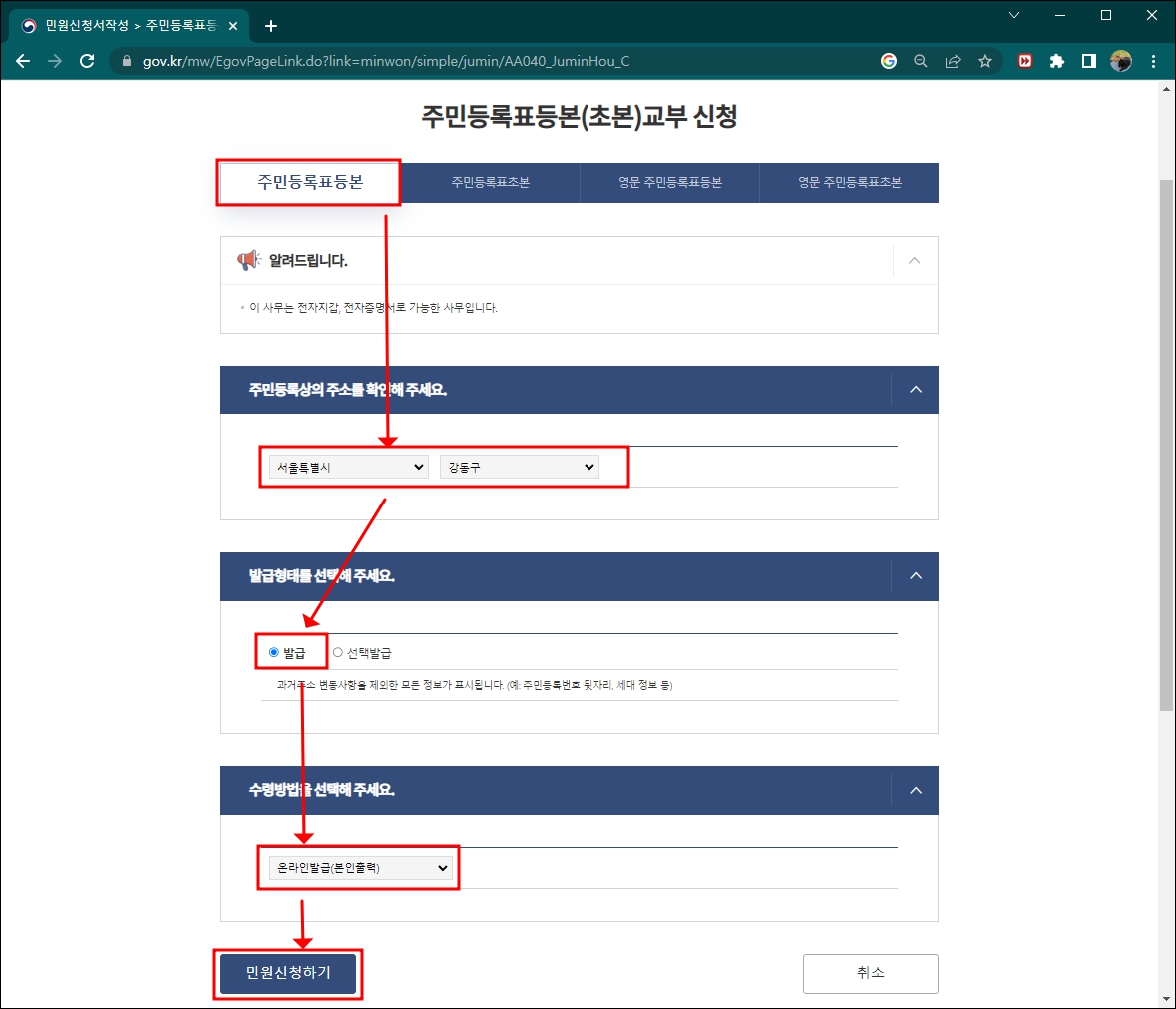
Task: Open the browser extensions puzzle icon
Action: click(1057, 60)
